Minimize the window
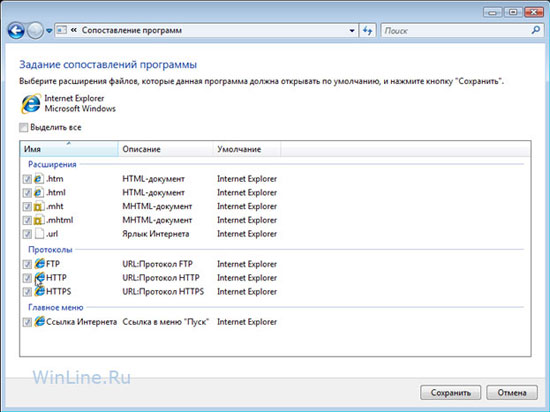 click(x=492, y=12)
